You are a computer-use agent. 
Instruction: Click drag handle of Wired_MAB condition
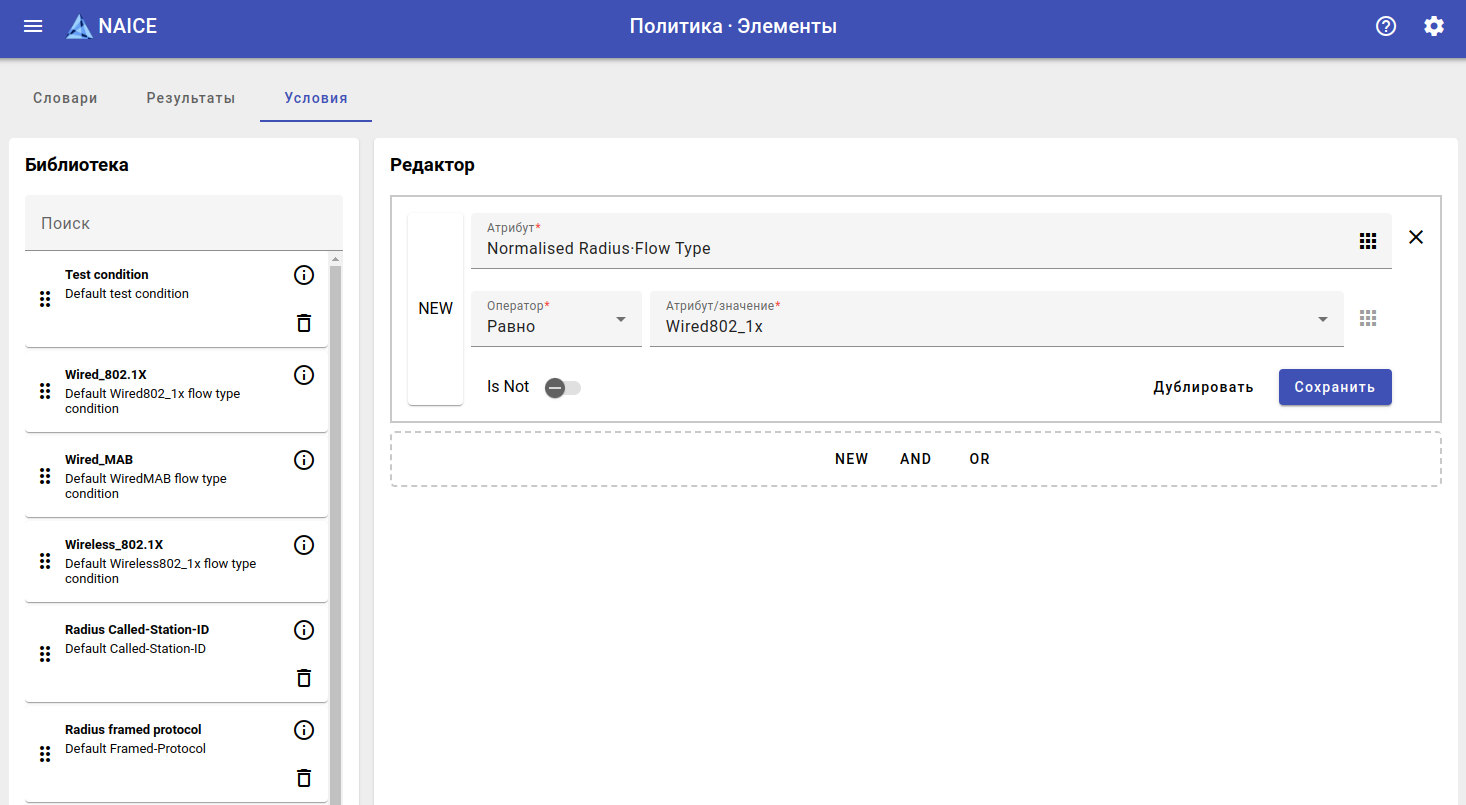[44, 476]
